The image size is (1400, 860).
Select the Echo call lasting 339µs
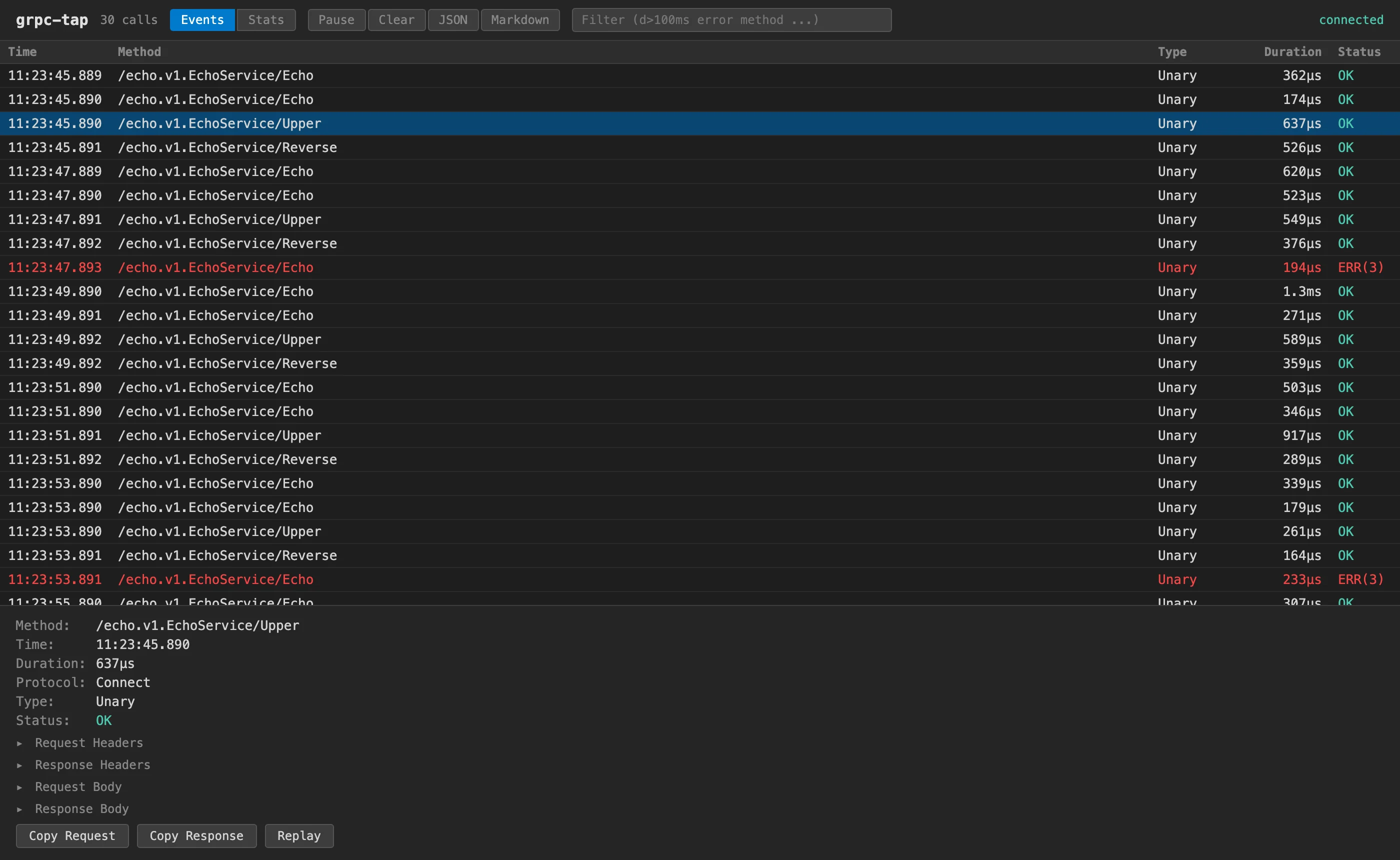pos(700,483)
